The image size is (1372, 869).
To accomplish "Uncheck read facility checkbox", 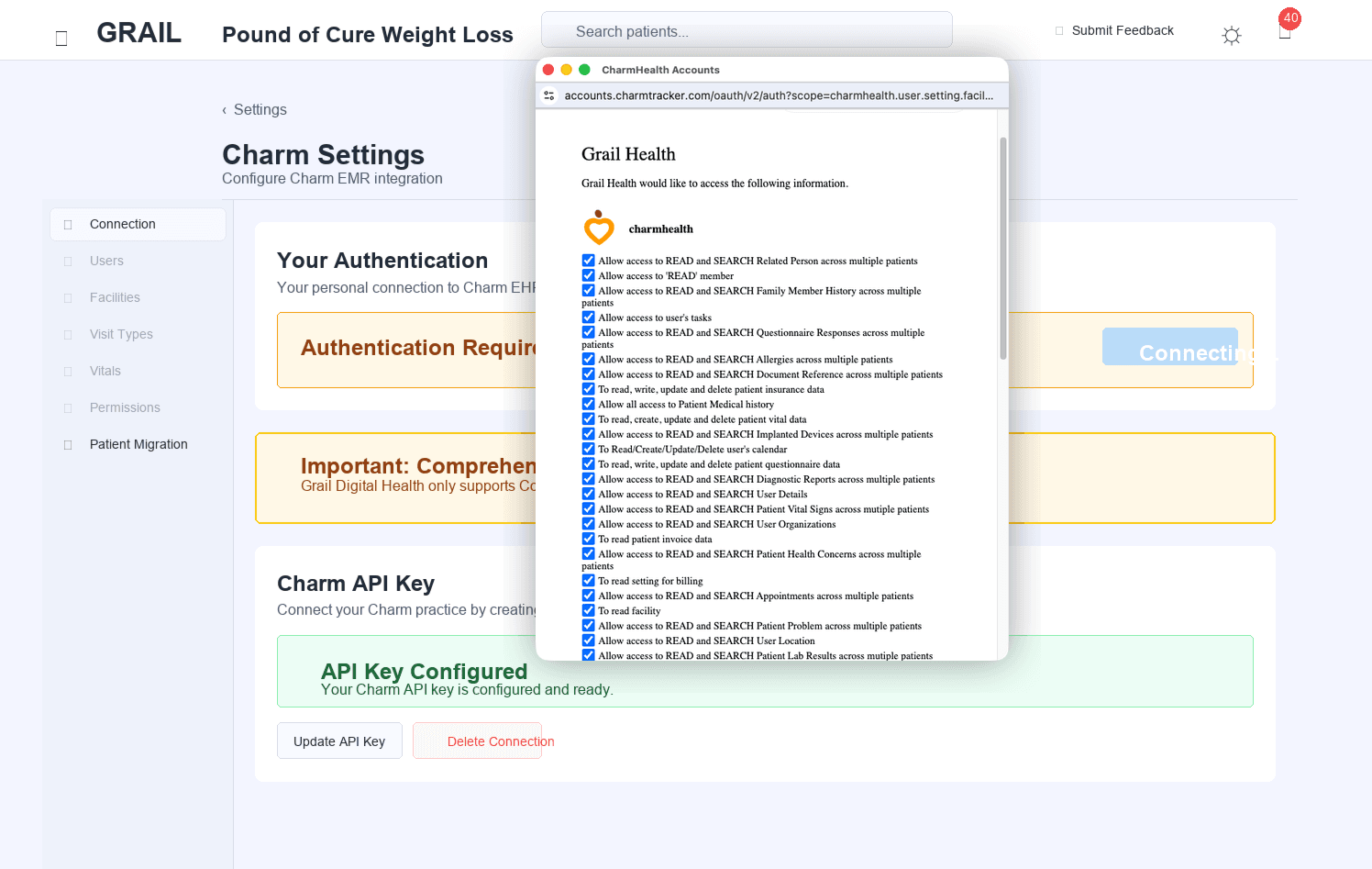I will (x=589, y=610).
